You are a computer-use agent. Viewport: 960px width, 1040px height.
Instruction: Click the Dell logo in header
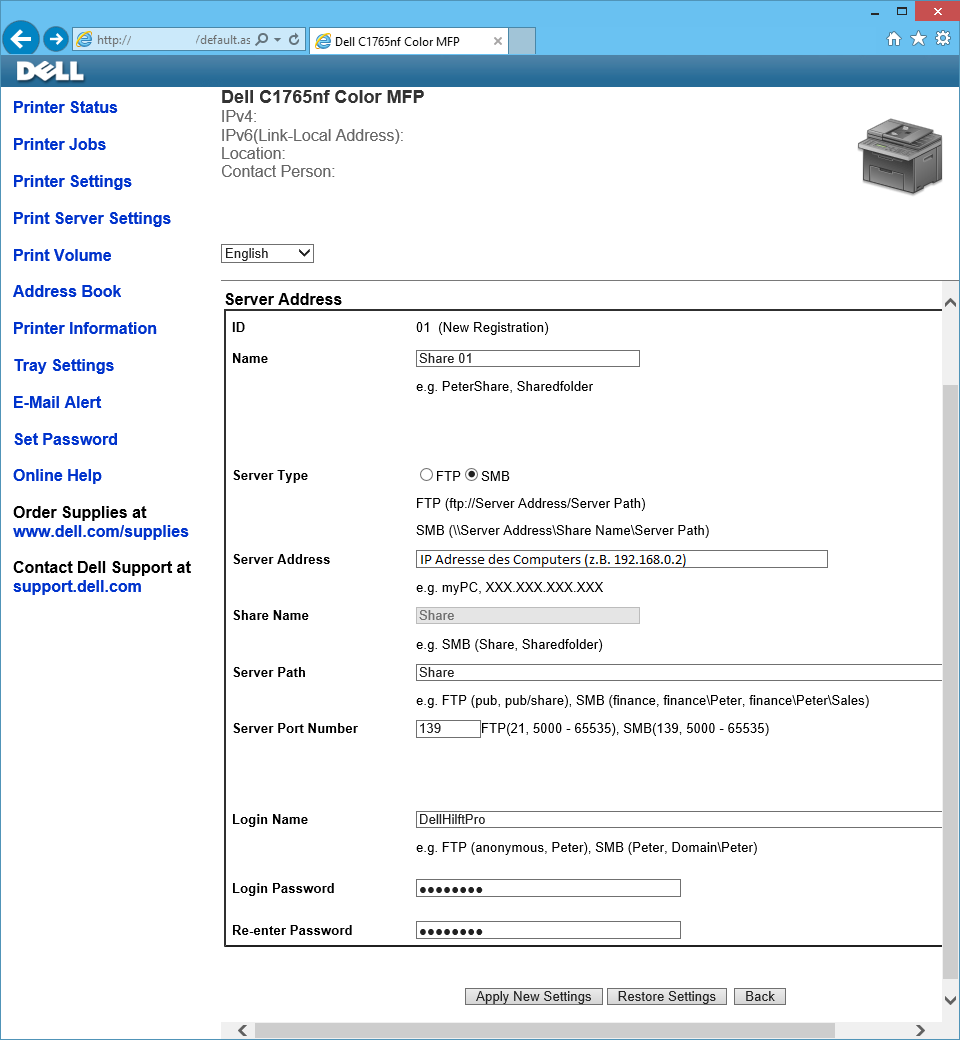click(50, 70)
